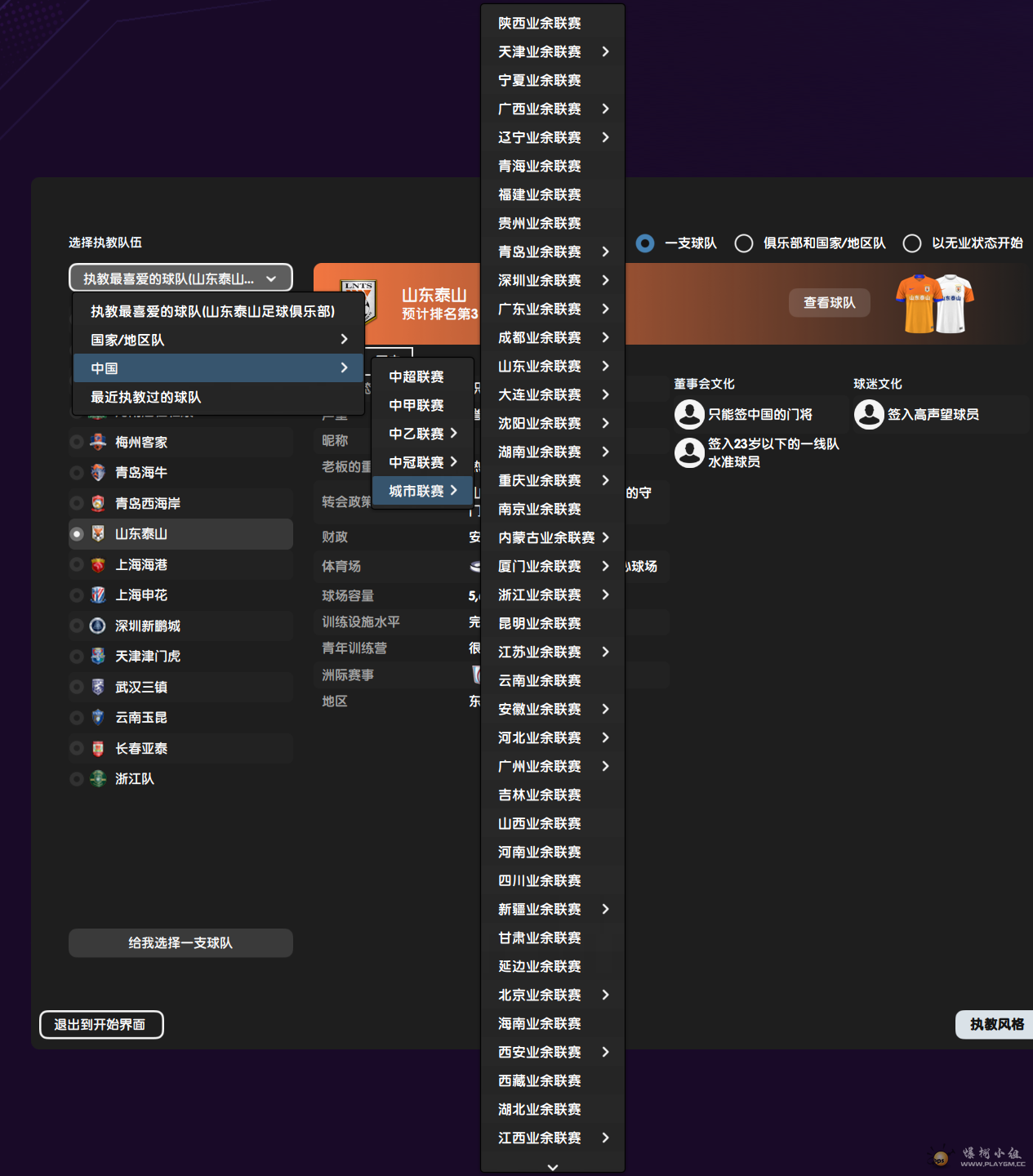This screenshot has width=1033, height=1176.
Task: Select the 上海海港 team radio button
Action: click(77, 564)
